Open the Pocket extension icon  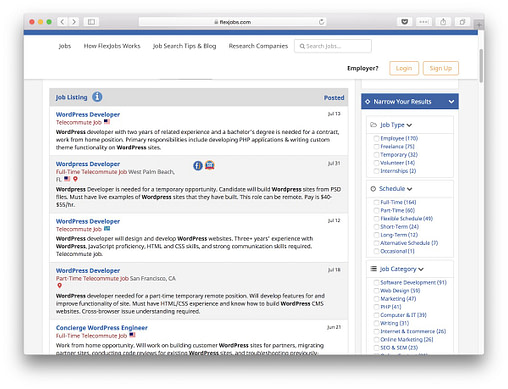[405, 22]
